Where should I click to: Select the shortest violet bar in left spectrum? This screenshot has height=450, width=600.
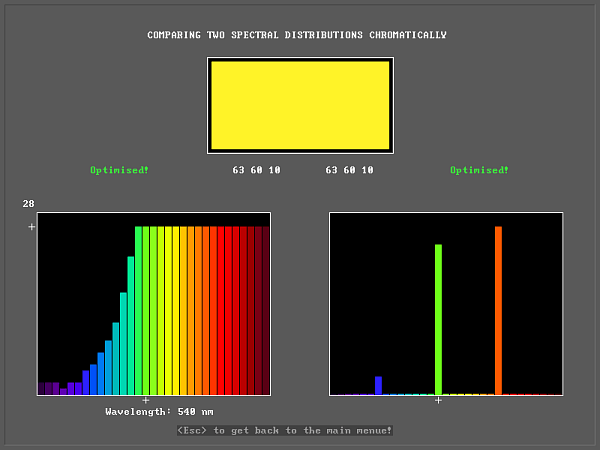pyautogui.click(x=64, y=391)
